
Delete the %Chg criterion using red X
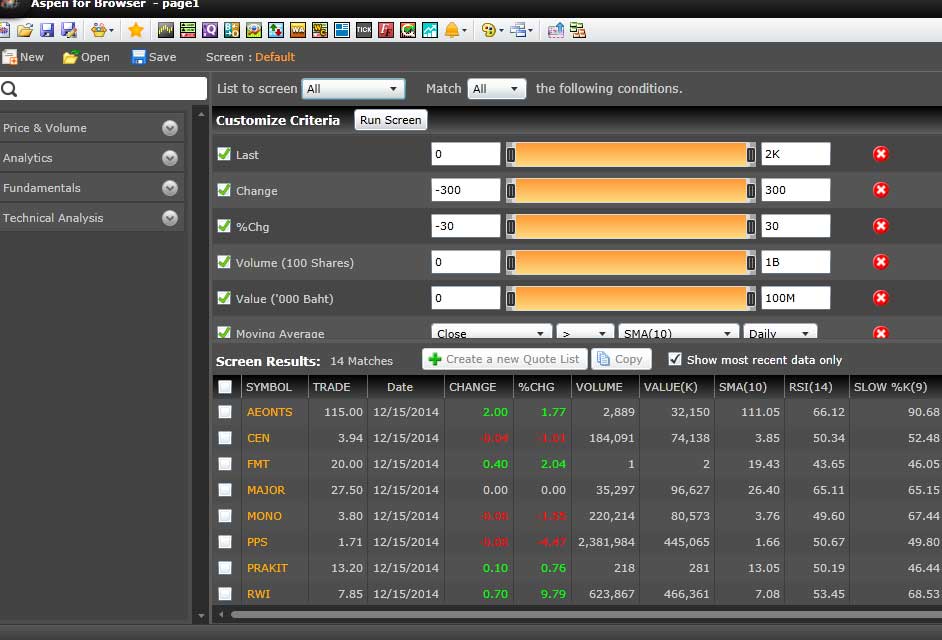pyautogui.click(x=880, y=226)
